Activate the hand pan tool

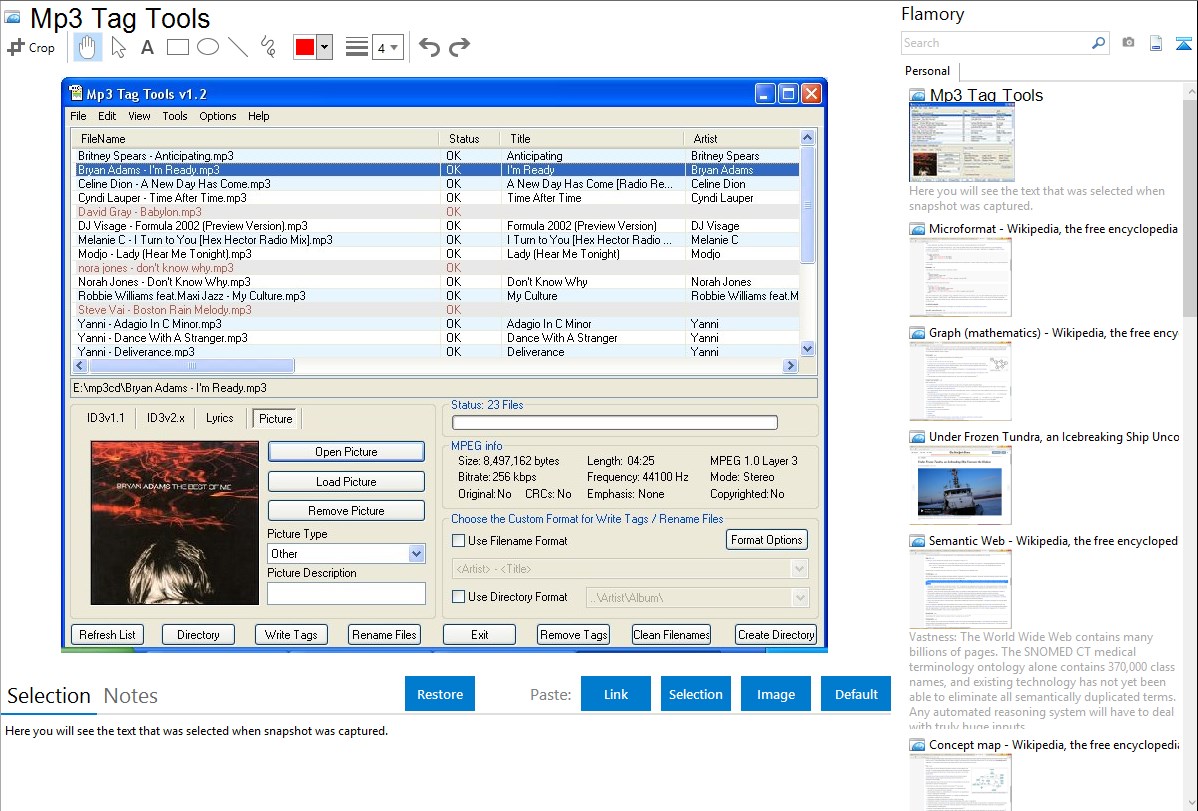pyautogui.click(x=87, y=47)
